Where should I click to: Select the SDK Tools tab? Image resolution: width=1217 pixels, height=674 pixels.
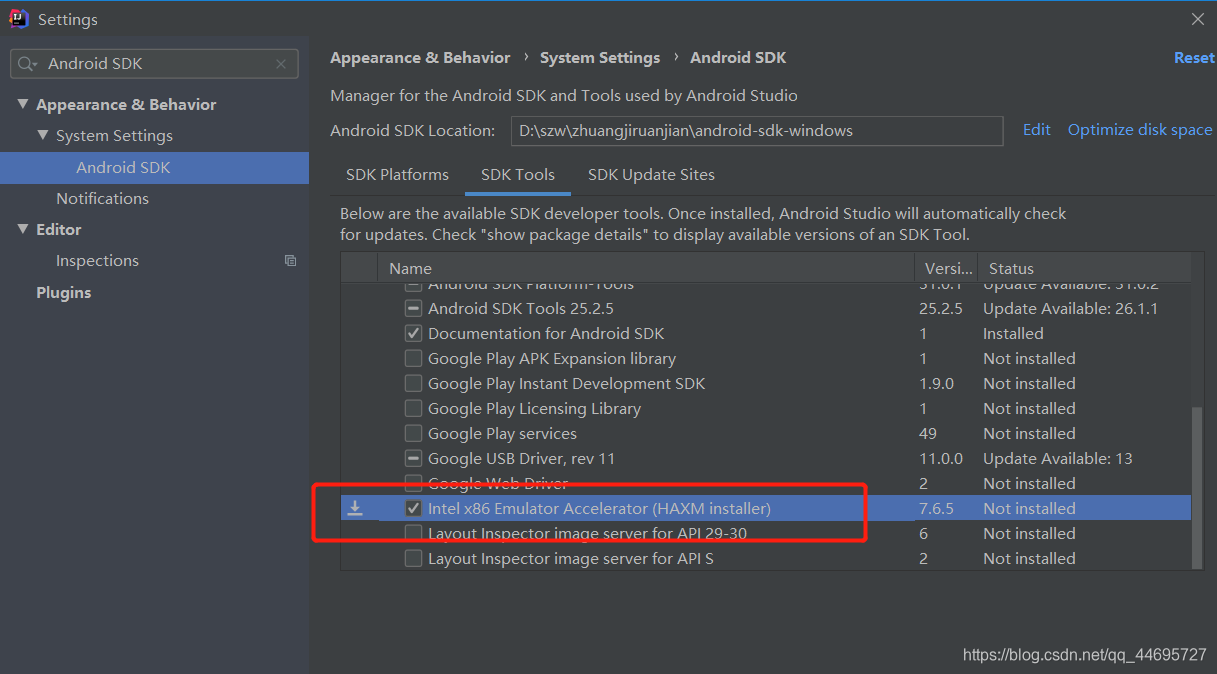click(518, 175)
